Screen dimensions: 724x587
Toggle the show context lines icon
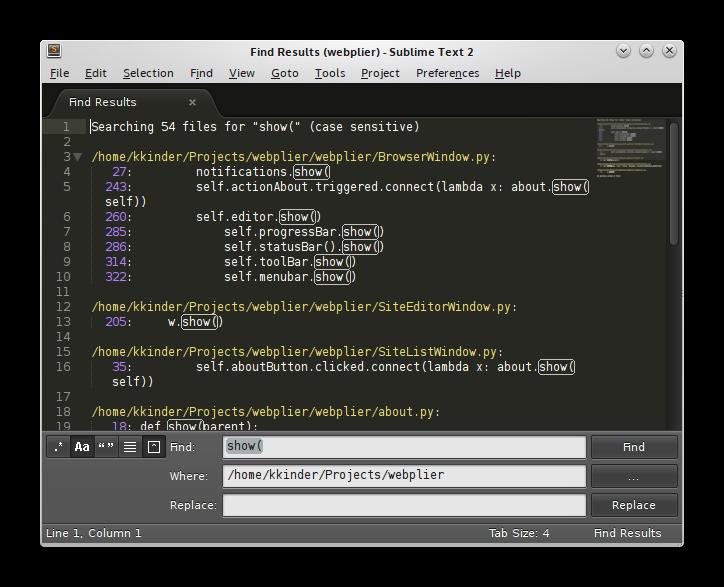point(130,447)
